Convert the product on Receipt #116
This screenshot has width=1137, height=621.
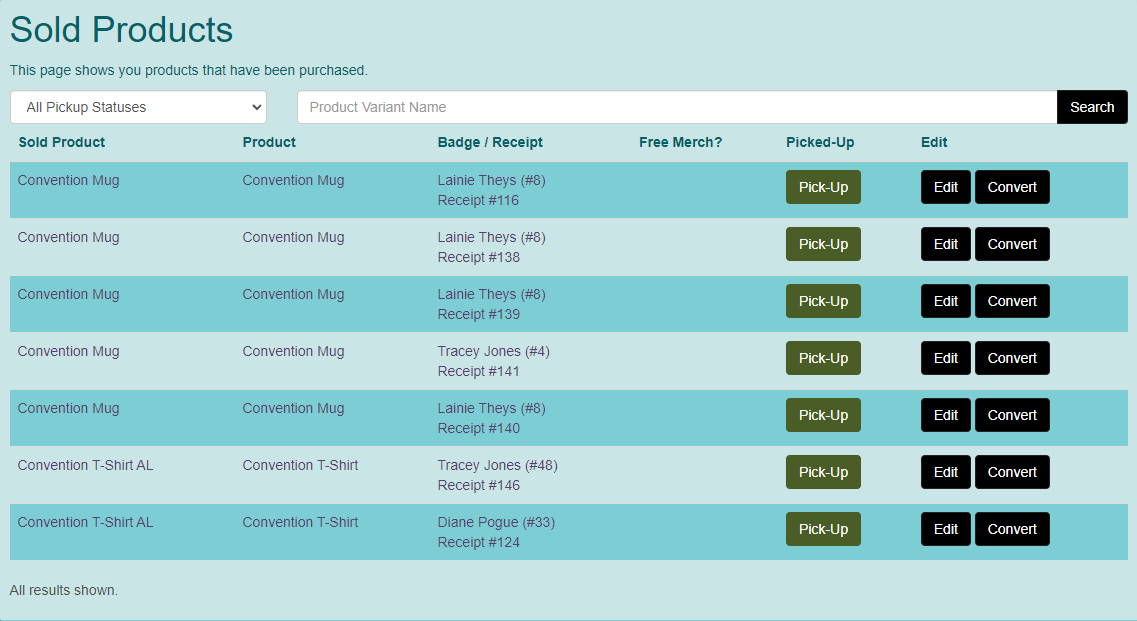point(1012,187)
